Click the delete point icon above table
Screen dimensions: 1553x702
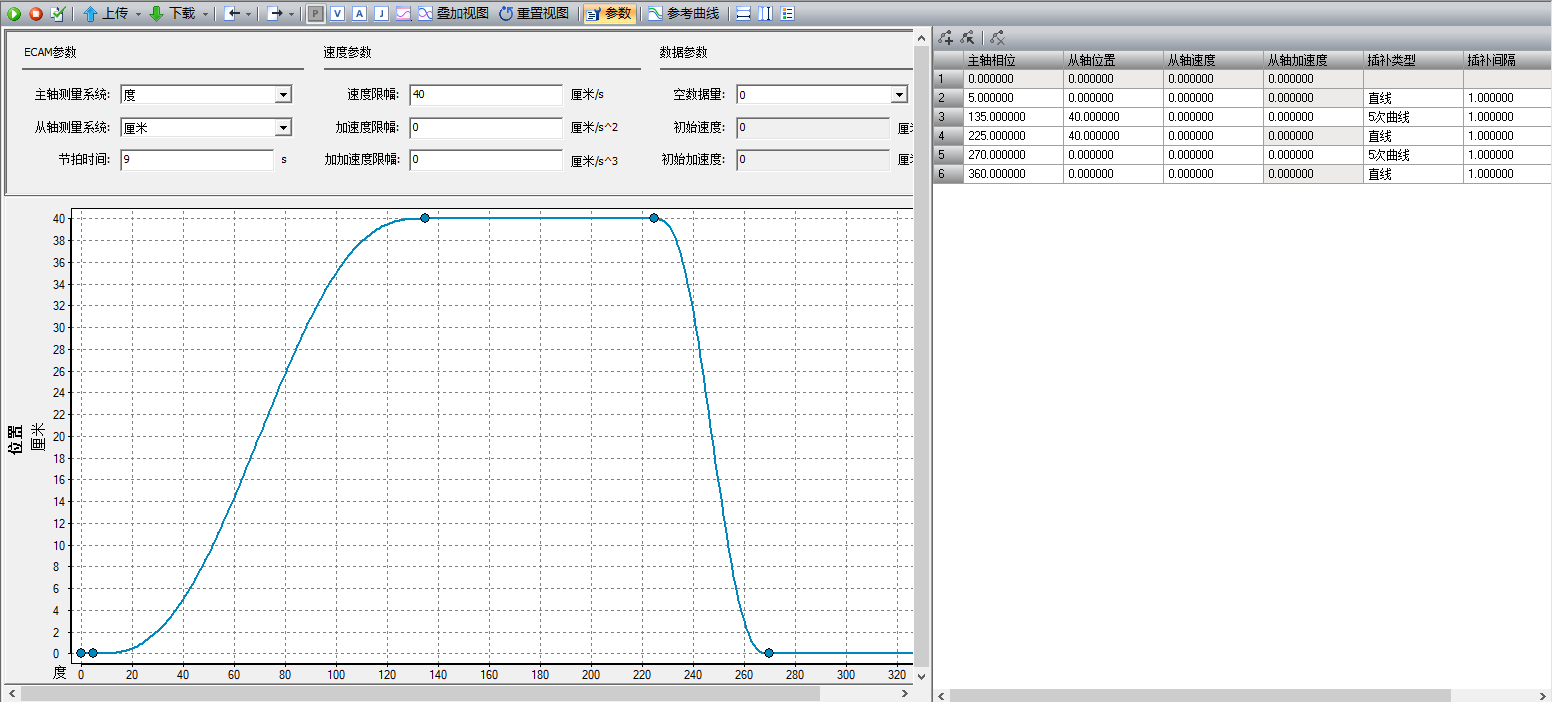tap(997, 38)
